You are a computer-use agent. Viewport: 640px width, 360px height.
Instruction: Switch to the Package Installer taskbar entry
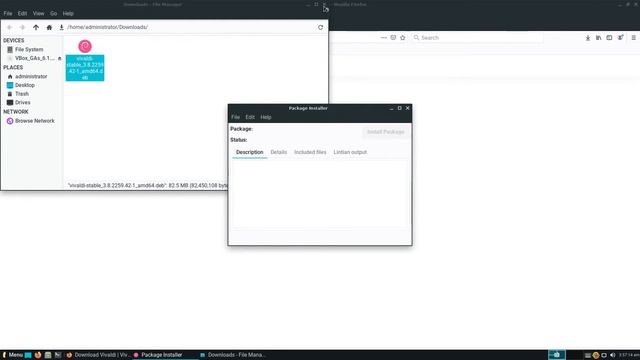pyautogui.click(x=164, y=355)
